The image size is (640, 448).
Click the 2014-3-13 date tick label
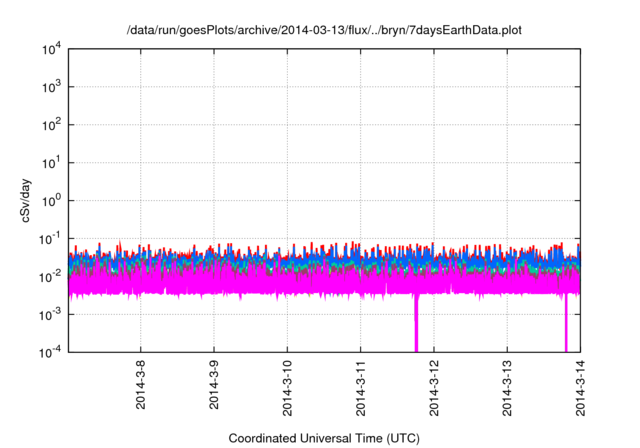click(507, 388)
